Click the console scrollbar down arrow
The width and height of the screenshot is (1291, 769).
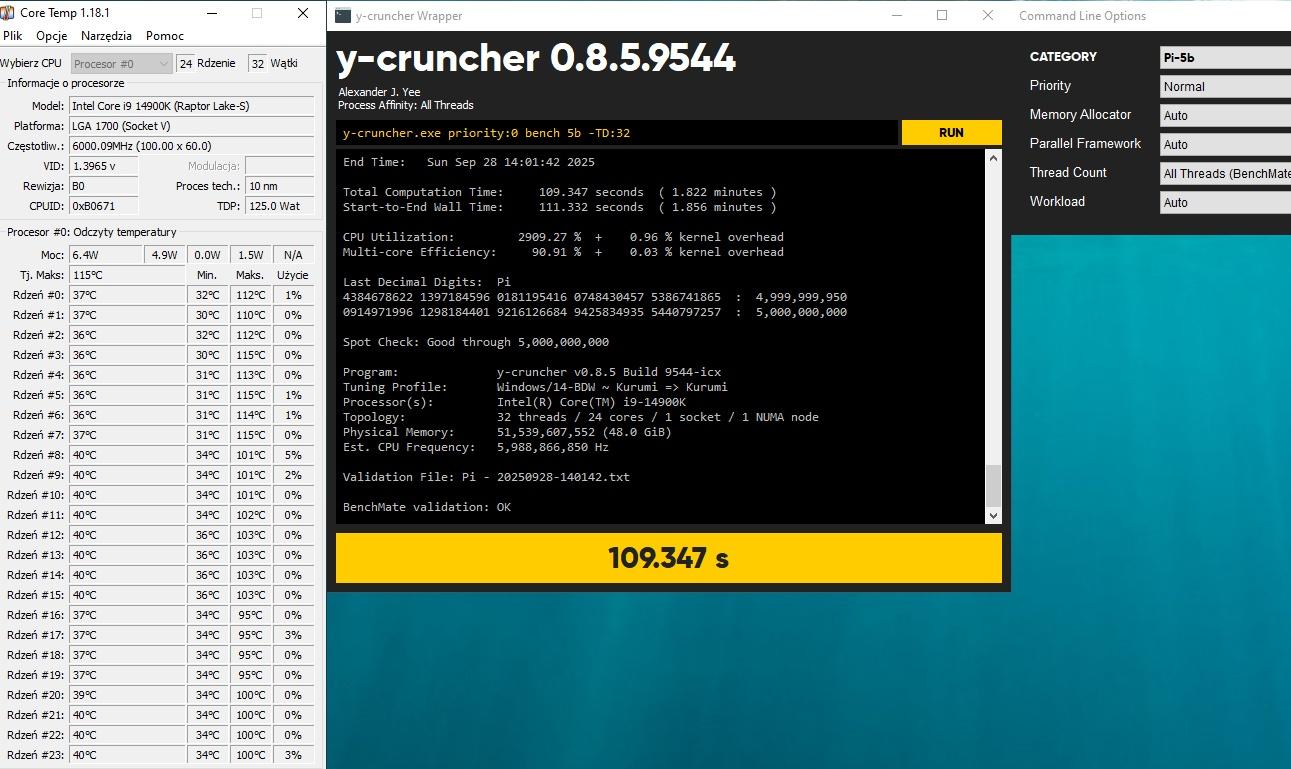(993, 515)
